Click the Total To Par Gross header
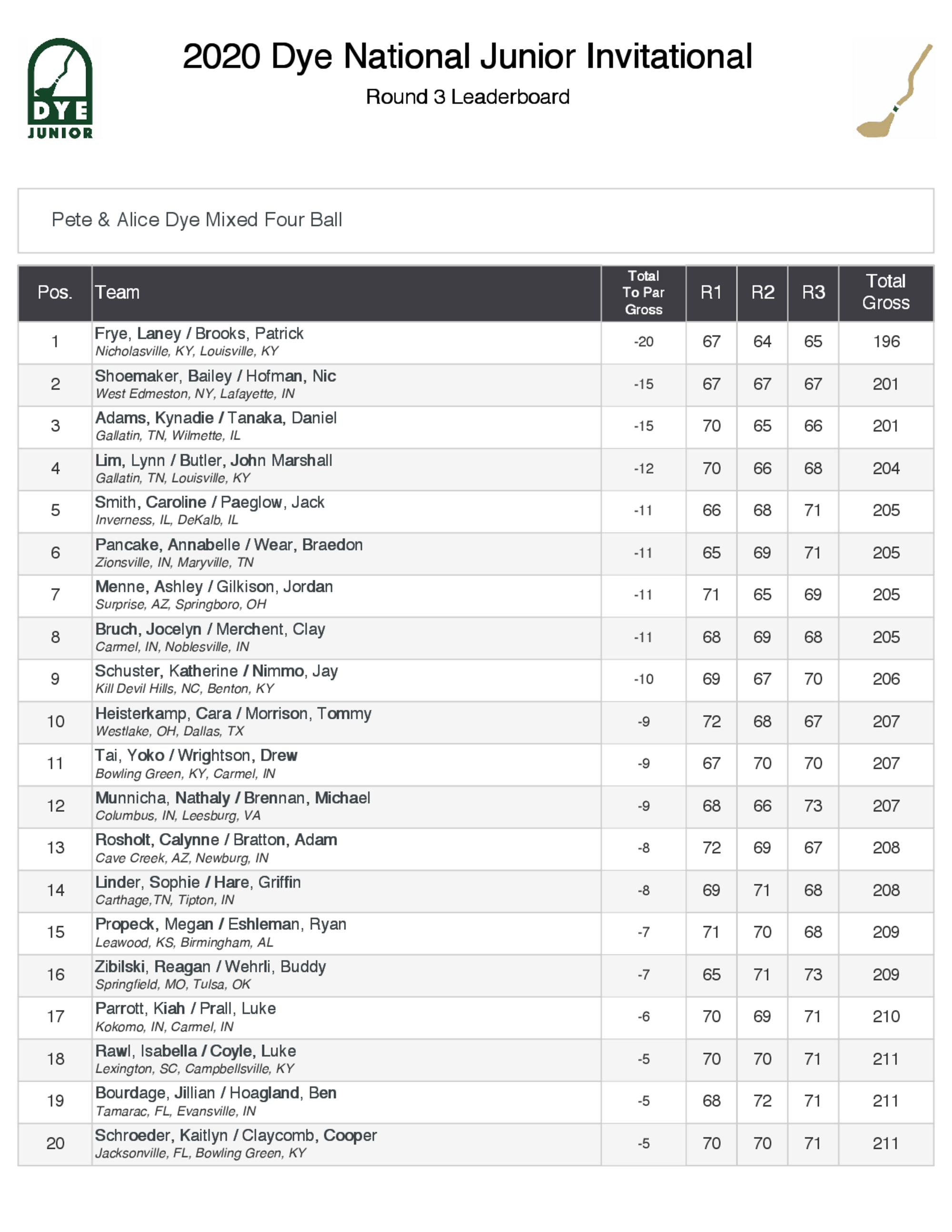Image resolution: width=952 pixels, height=1232 pixels. coord(643,292)
